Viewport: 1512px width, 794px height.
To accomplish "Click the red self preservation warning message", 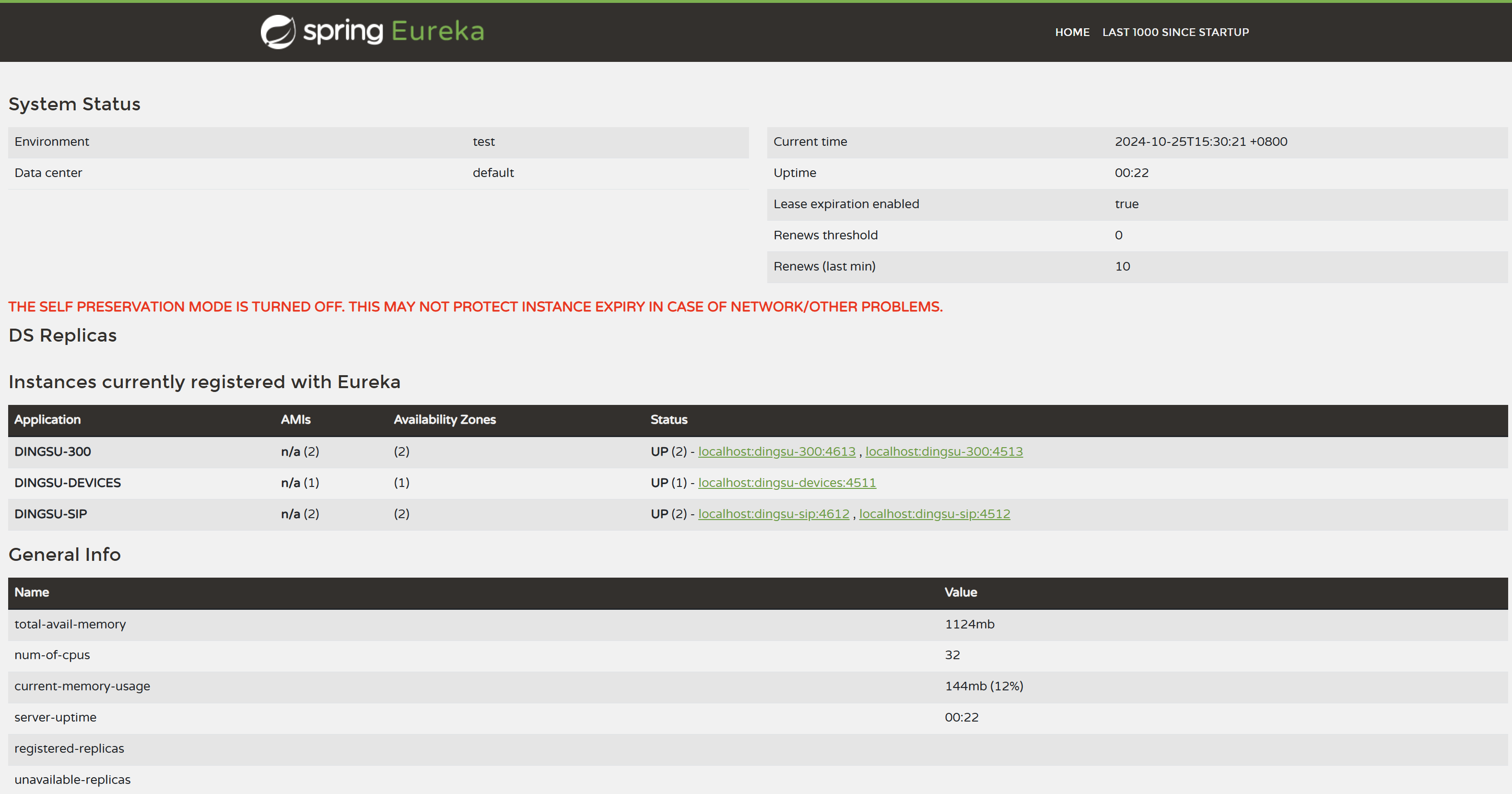I will pos(475,307).
